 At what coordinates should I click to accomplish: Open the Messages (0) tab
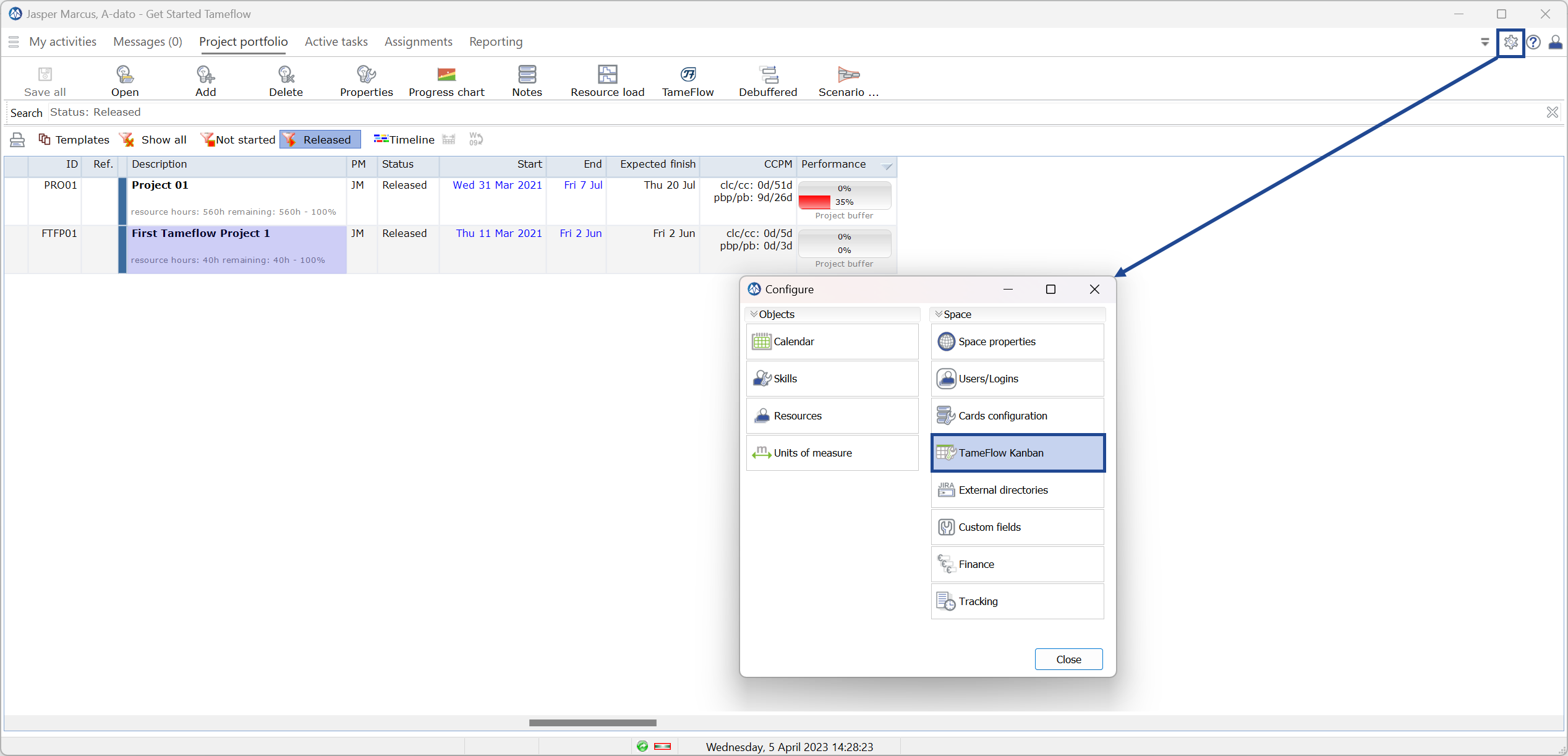point(148,42)
